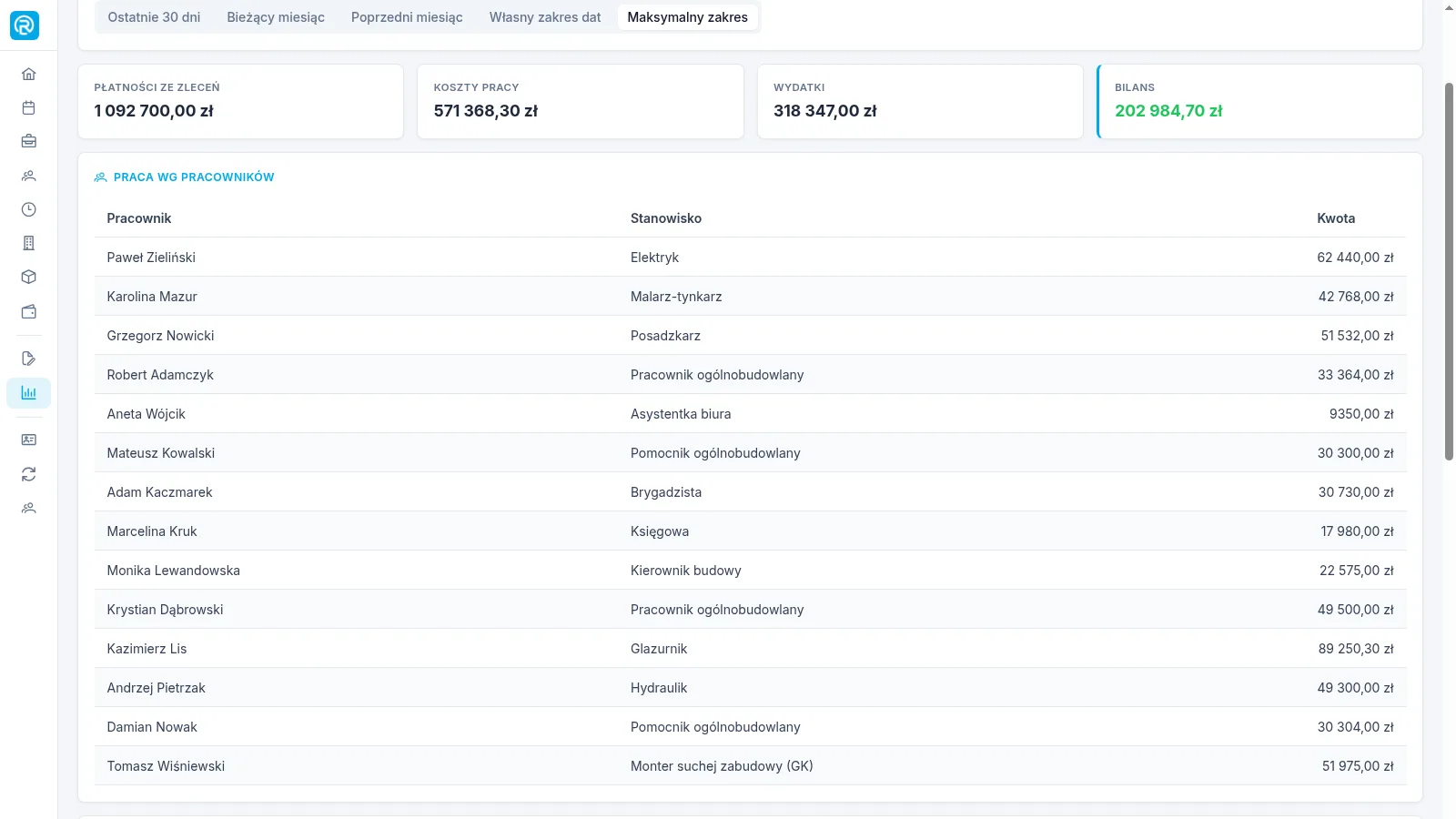Open the box inventory icon in sidebar

pos(28,277)
